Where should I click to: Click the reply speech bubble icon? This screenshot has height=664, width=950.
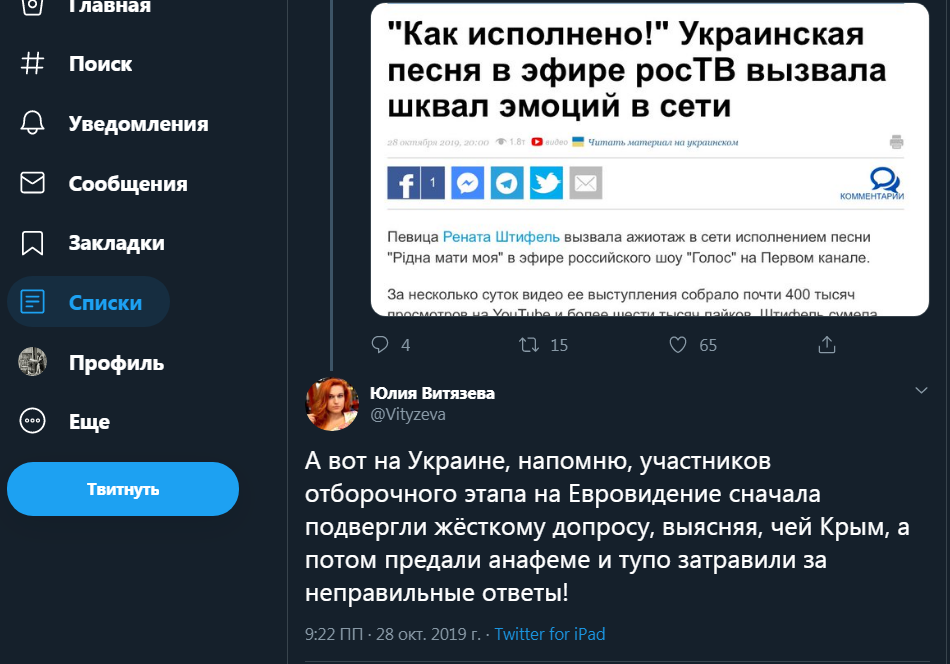click(x=380, y=345)
